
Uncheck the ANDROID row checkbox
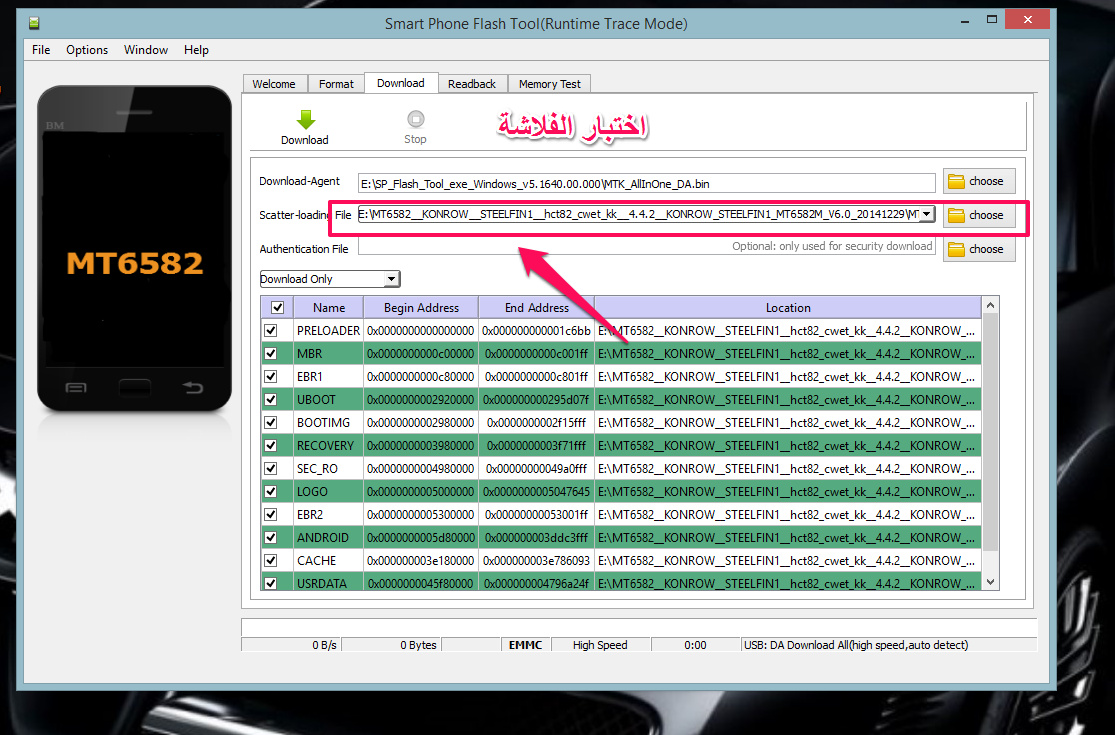271,537
